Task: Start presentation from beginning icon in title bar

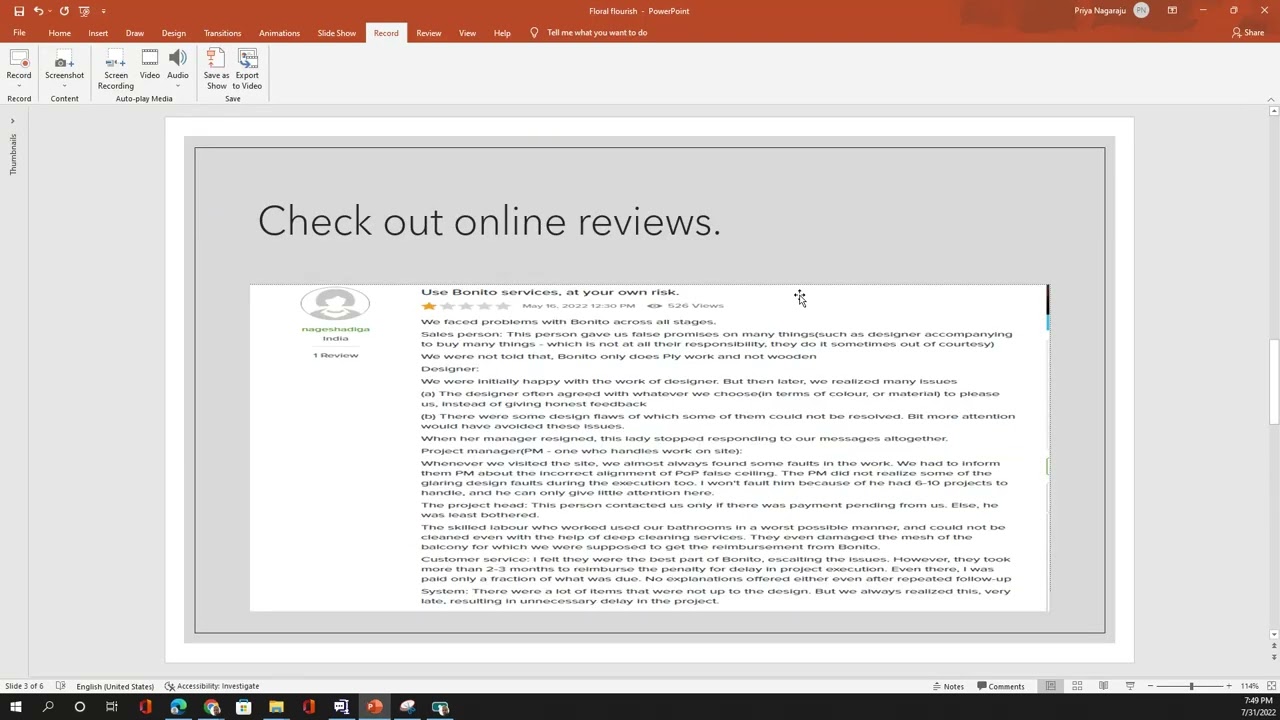Action: (84, 11)
